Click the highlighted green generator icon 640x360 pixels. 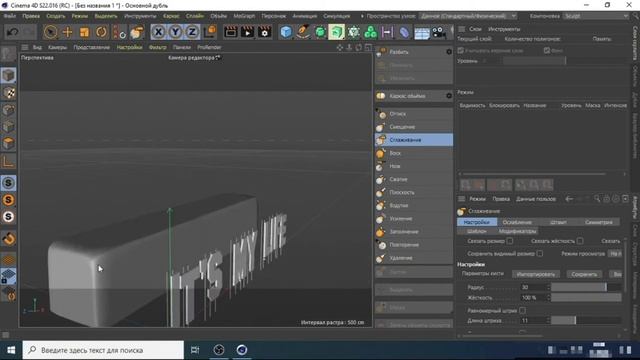336,32
